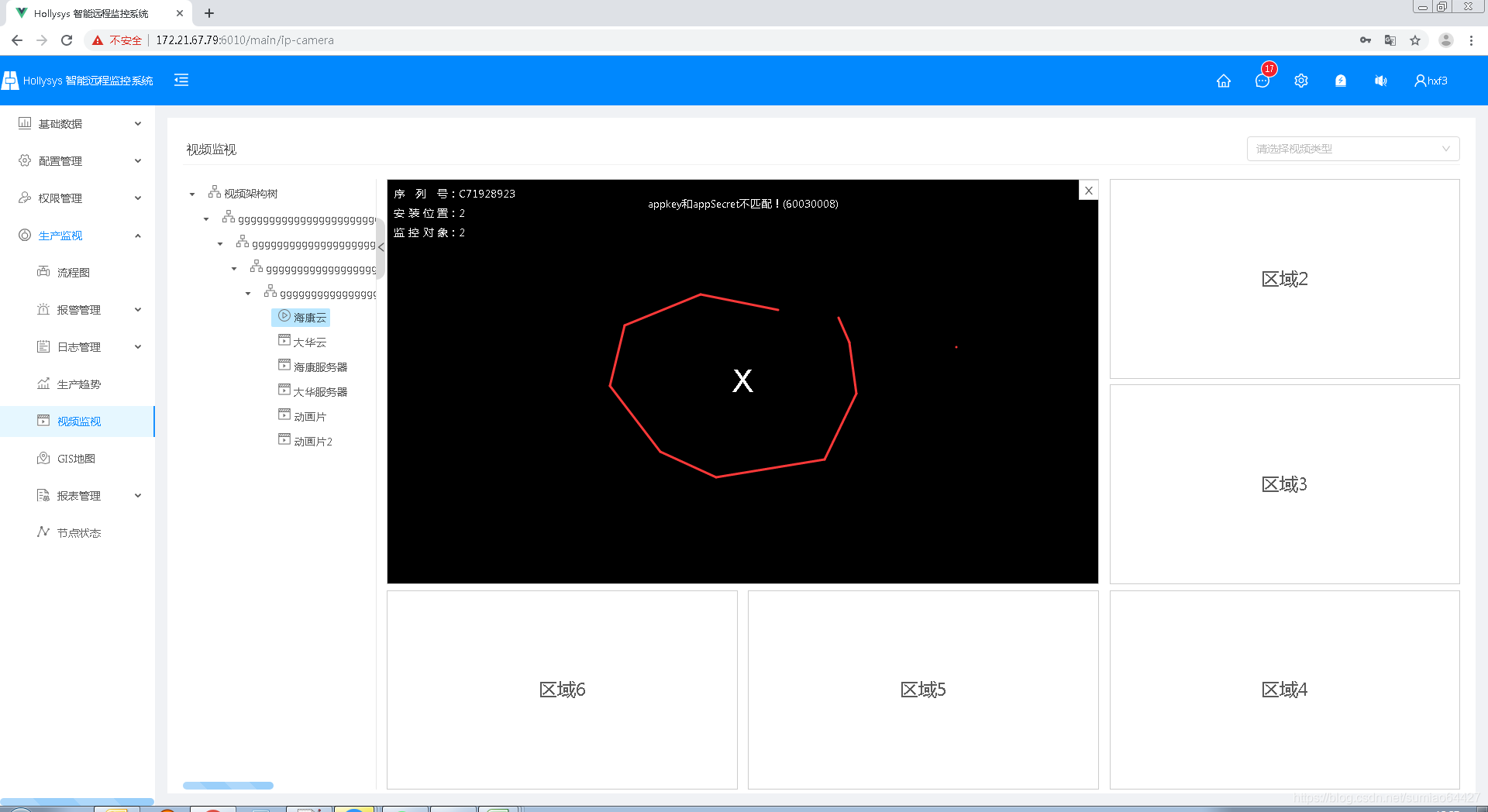The height and width of the screenshot is (812, 1488).
Task: Open the translate page icon
Action: point(1390,40)
